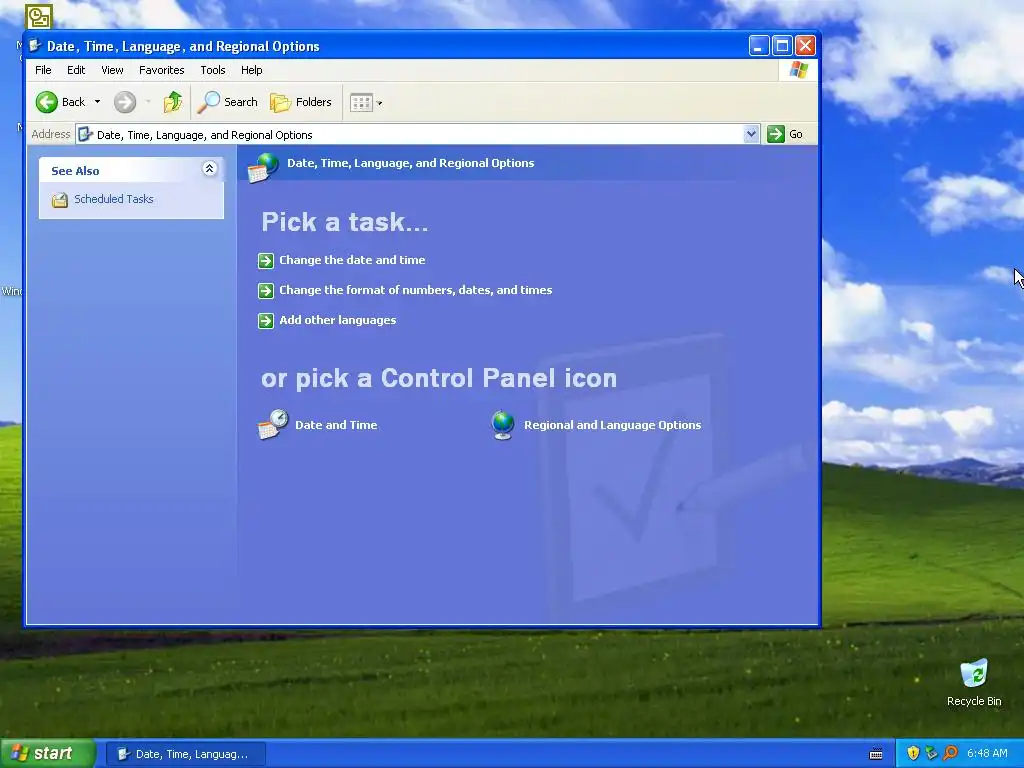
Task: Expand the Address bar dropdown list
Action: 751,134
